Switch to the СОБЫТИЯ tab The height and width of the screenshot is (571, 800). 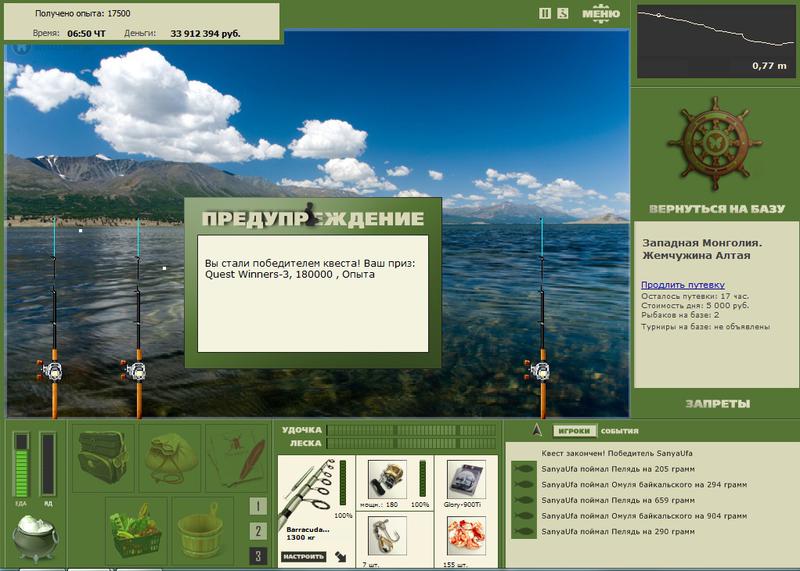point(619,431)
